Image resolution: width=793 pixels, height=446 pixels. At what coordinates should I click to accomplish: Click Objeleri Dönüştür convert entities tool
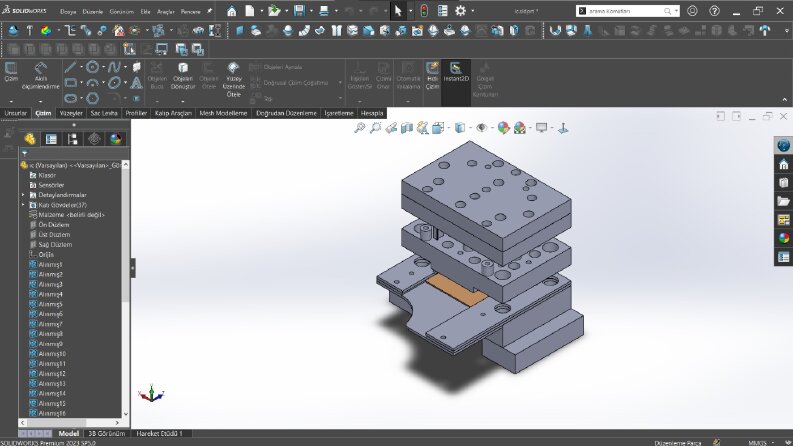tap(183, 76)
